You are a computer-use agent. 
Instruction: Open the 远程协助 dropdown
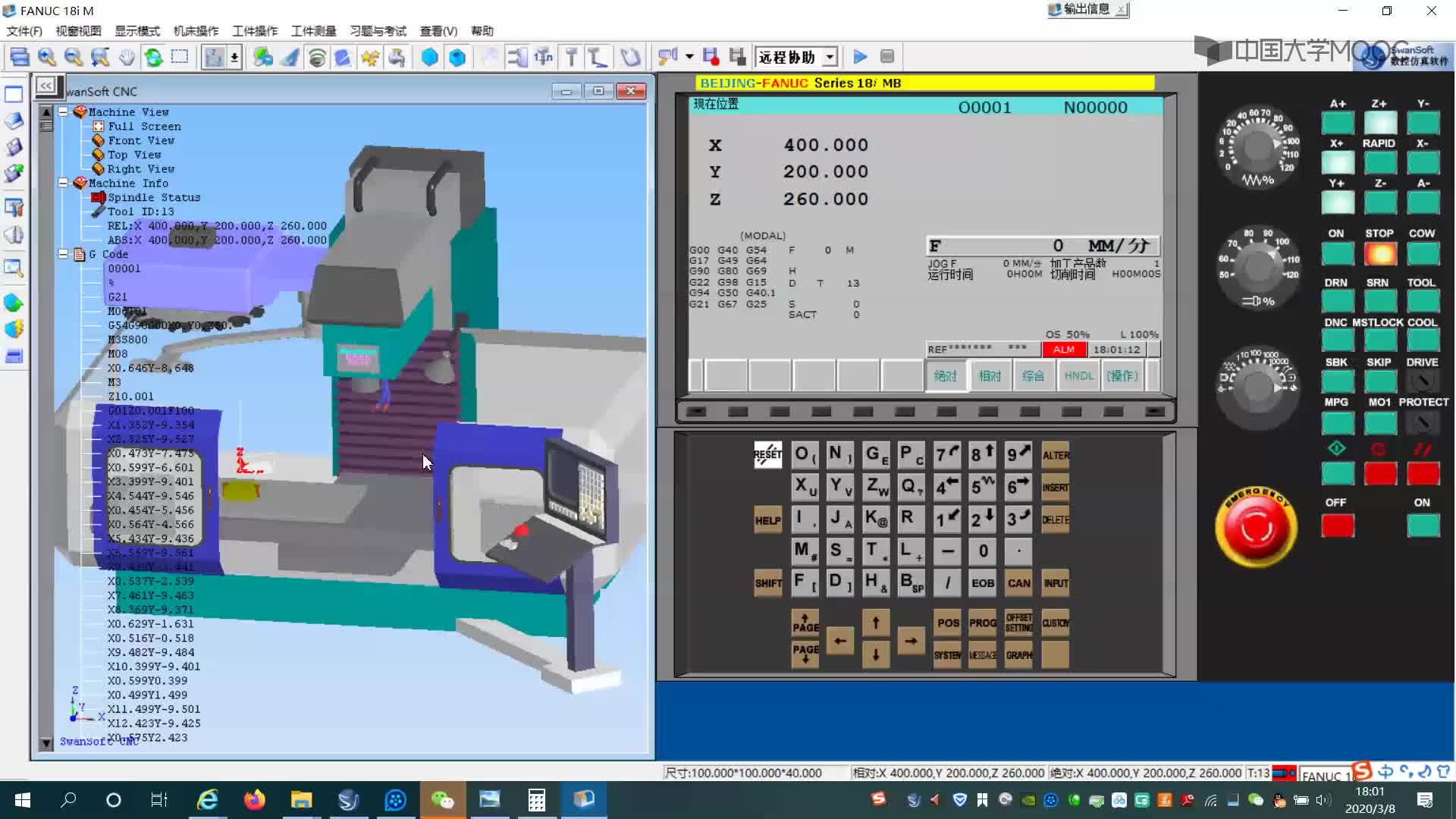click(x=830, y=57)
